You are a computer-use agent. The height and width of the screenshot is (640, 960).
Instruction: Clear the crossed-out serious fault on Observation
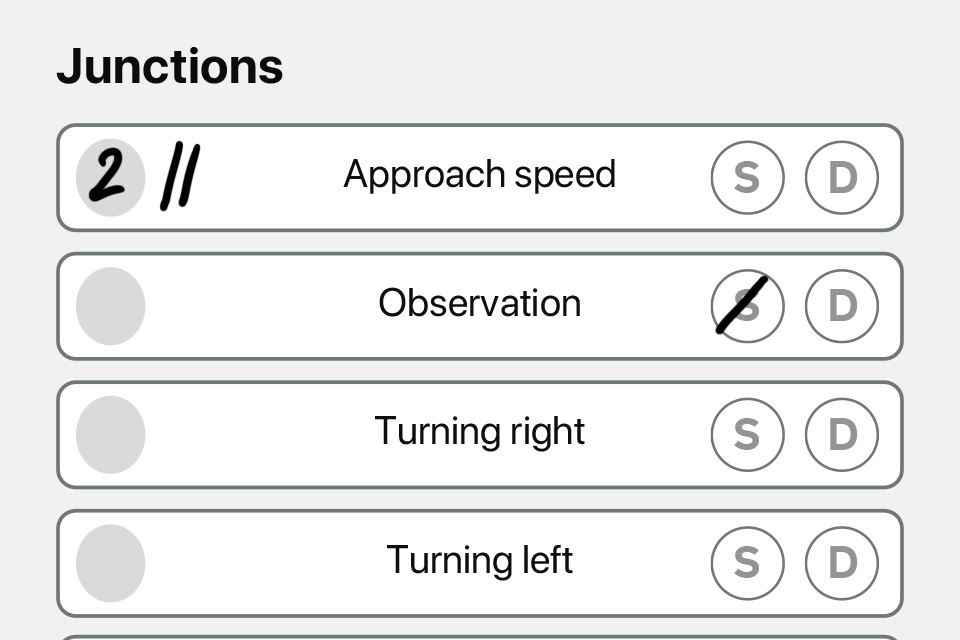click(x=748, y=306)
